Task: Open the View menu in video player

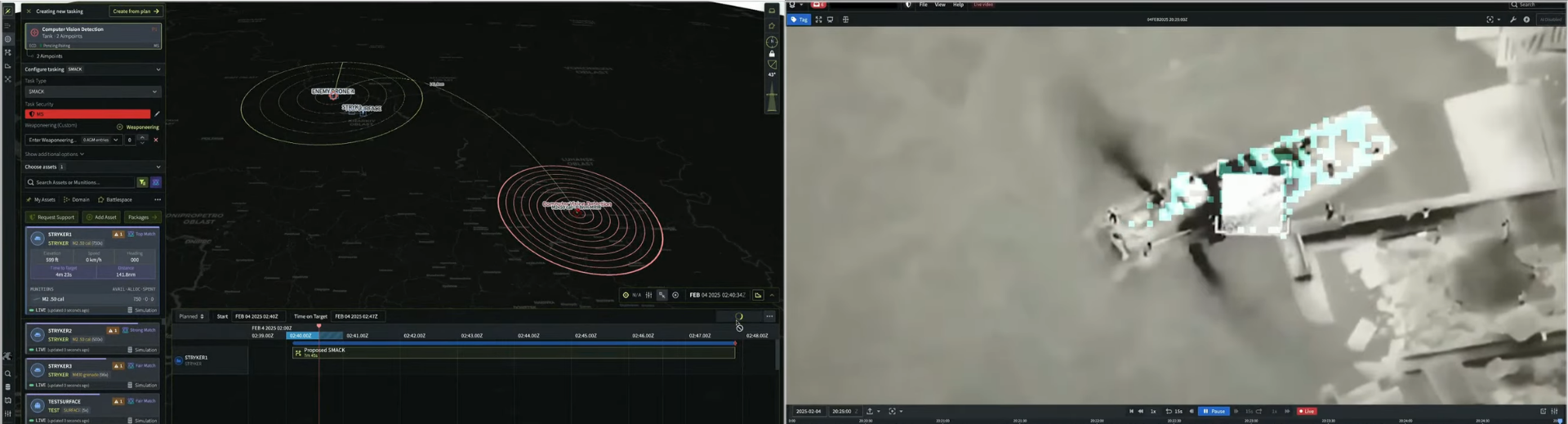Action: click(940, 5)
